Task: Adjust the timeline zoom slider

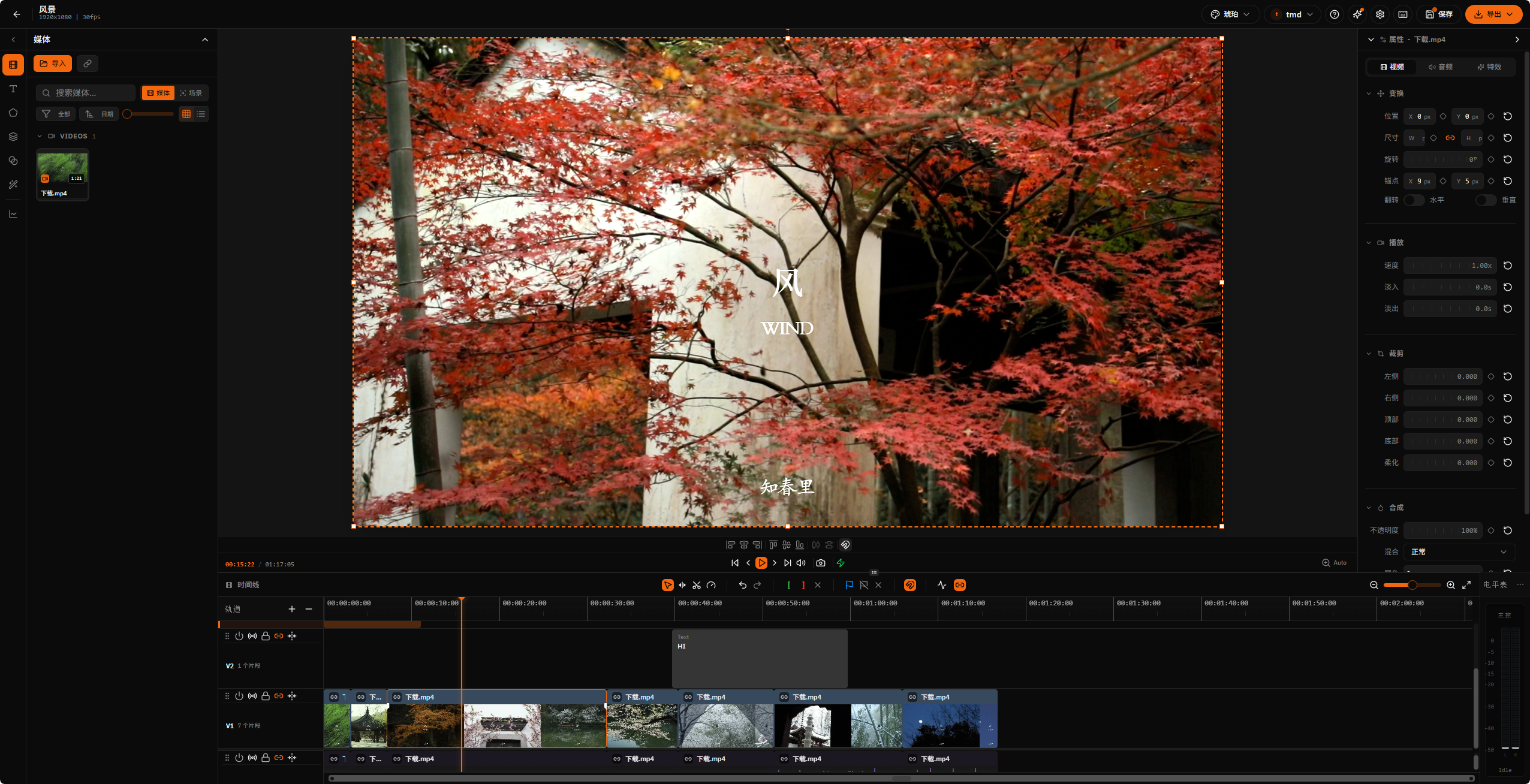Action: tap(1412, 585)
